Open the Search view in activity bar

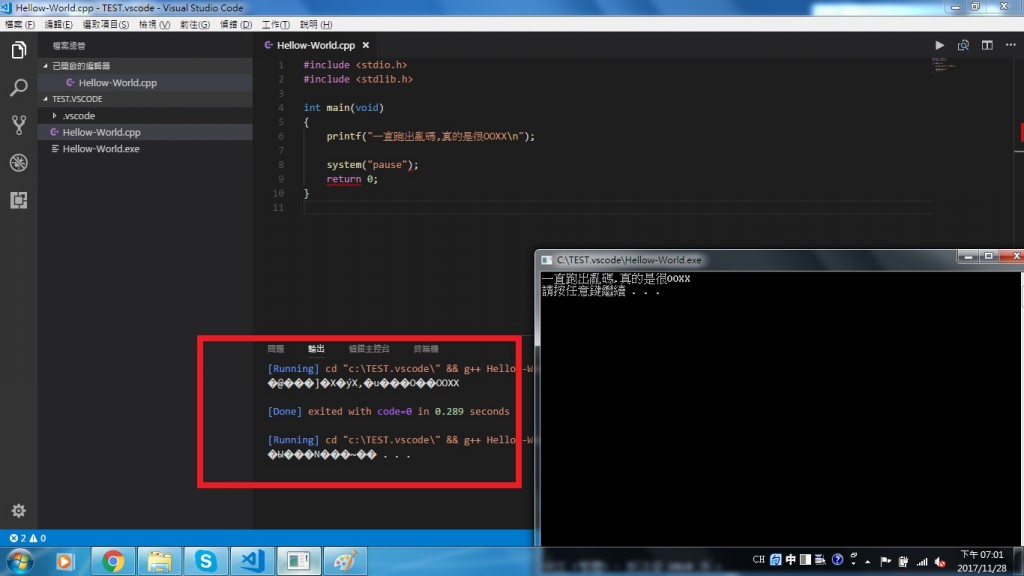[x=18, y=87]
